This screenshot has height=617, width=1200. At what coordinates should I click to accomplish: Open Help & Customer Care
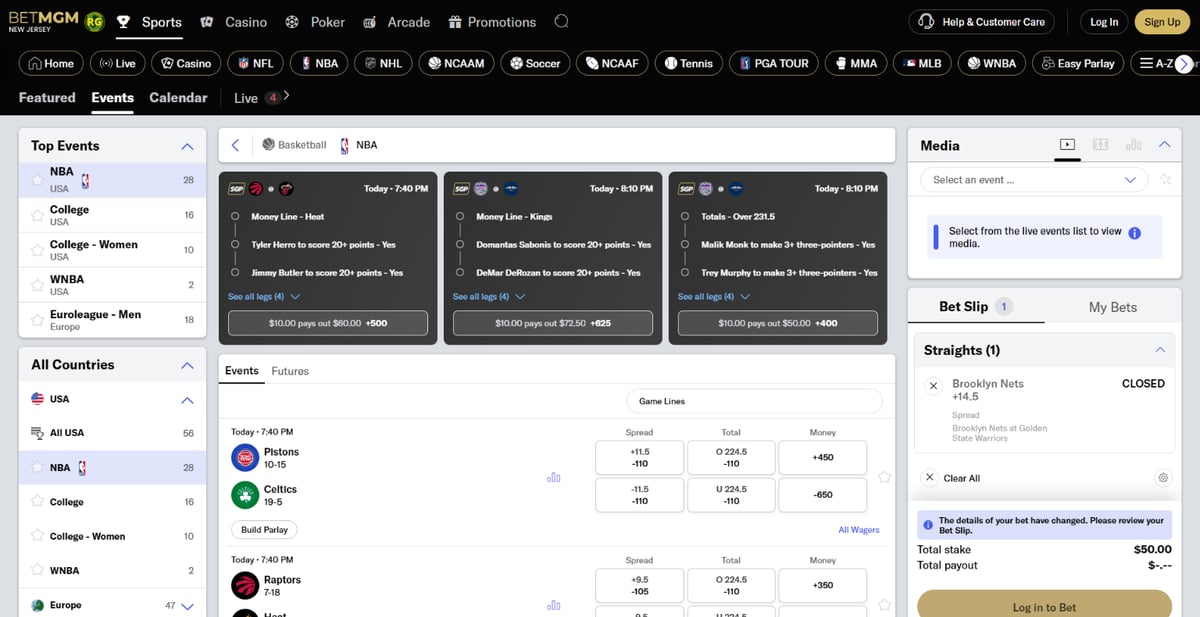980,21
